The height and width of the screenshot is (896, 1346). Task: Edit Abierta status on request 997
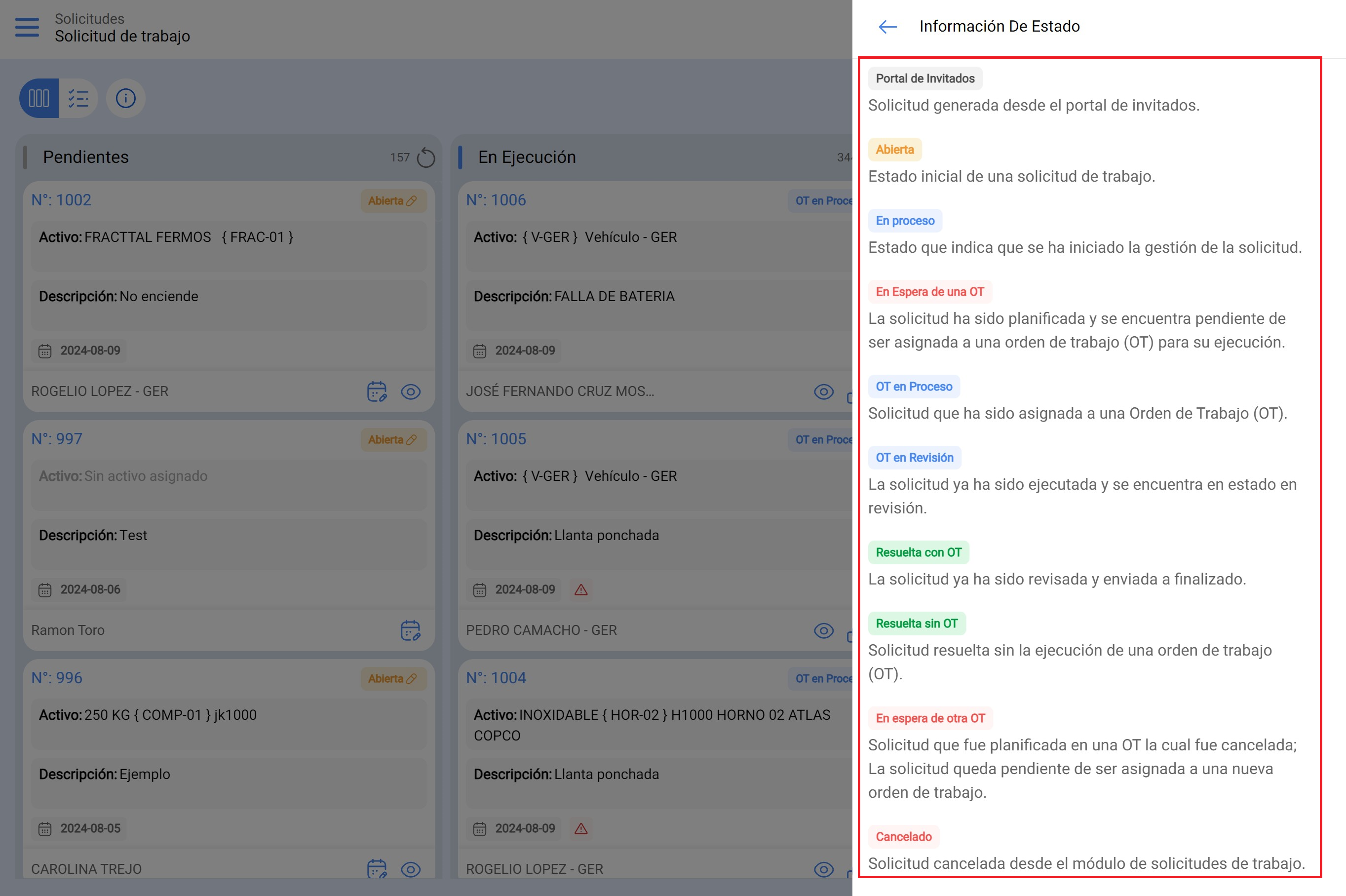point(393,439)
